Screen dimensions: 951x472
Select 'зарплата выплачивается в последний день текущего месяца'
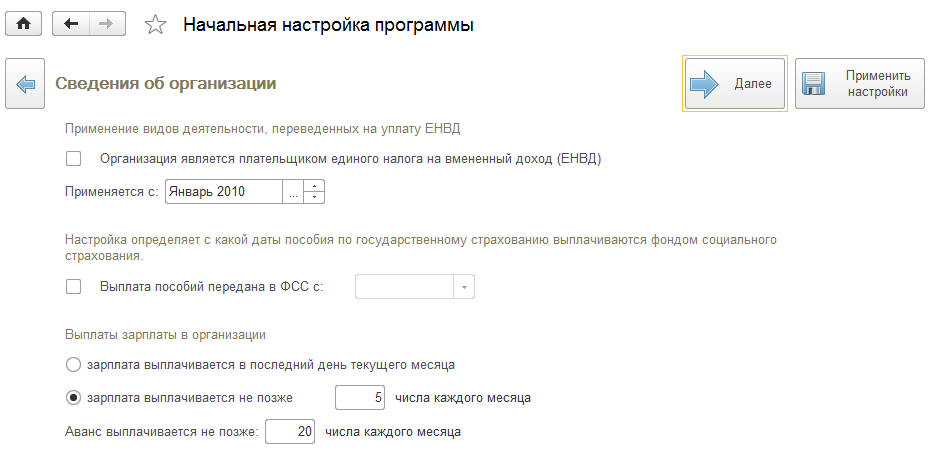coord(73,364)
